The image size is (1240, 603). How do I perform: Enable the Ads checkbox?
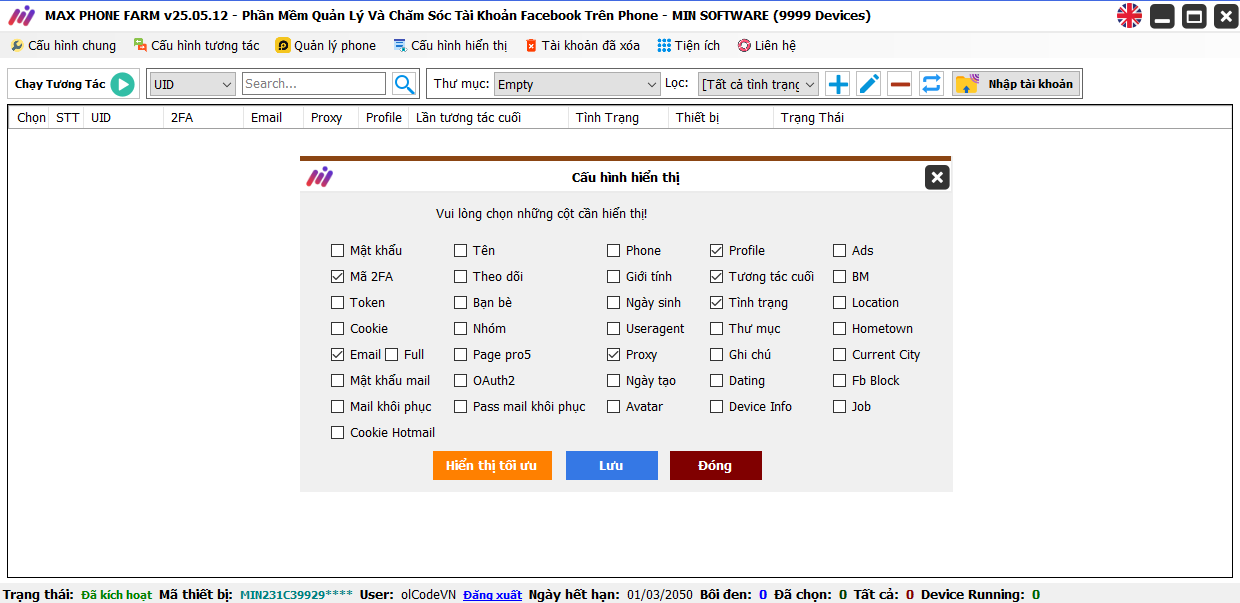pos(839,251)
